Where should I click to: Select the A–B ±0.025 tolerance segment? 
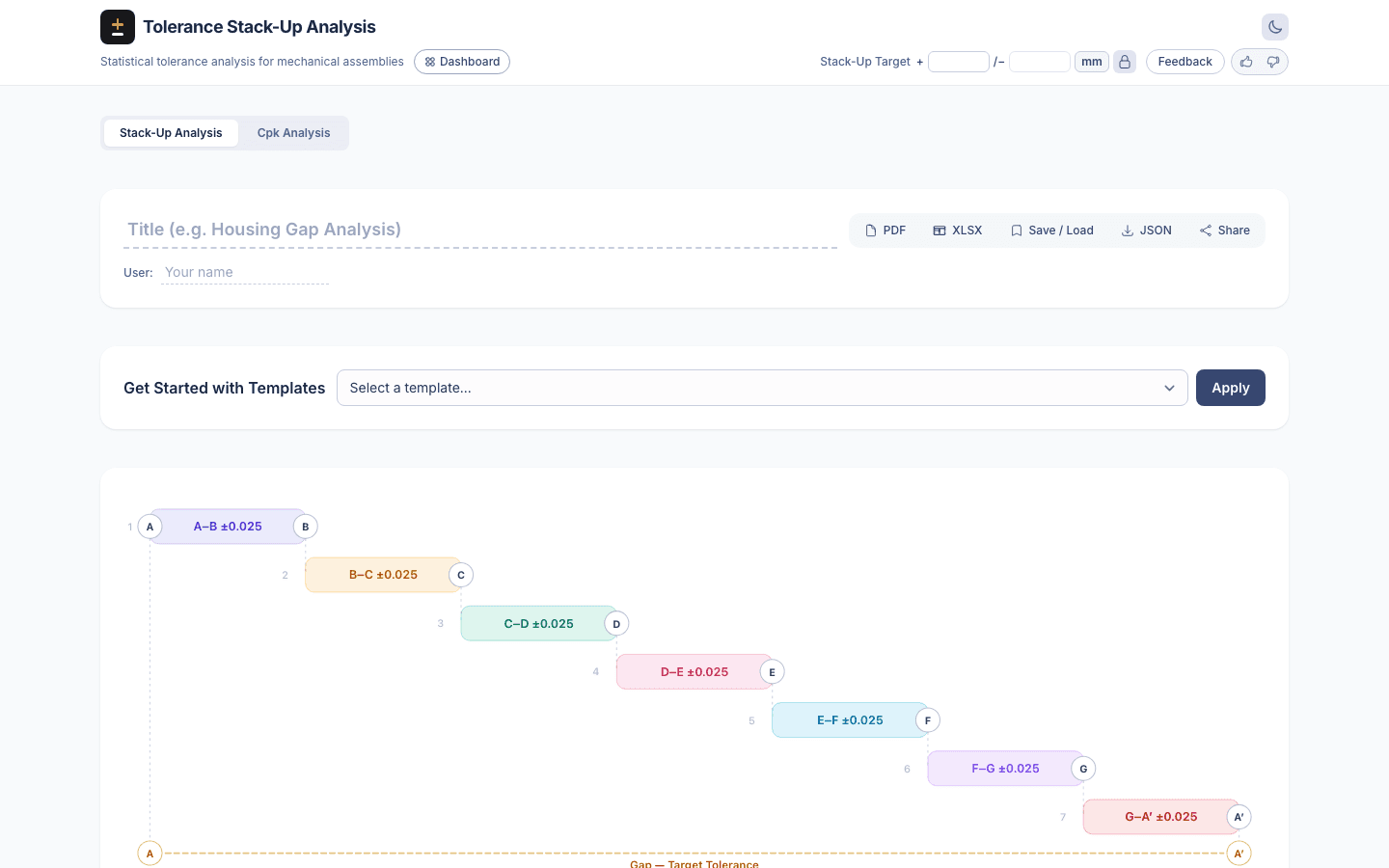click(228, 526)
